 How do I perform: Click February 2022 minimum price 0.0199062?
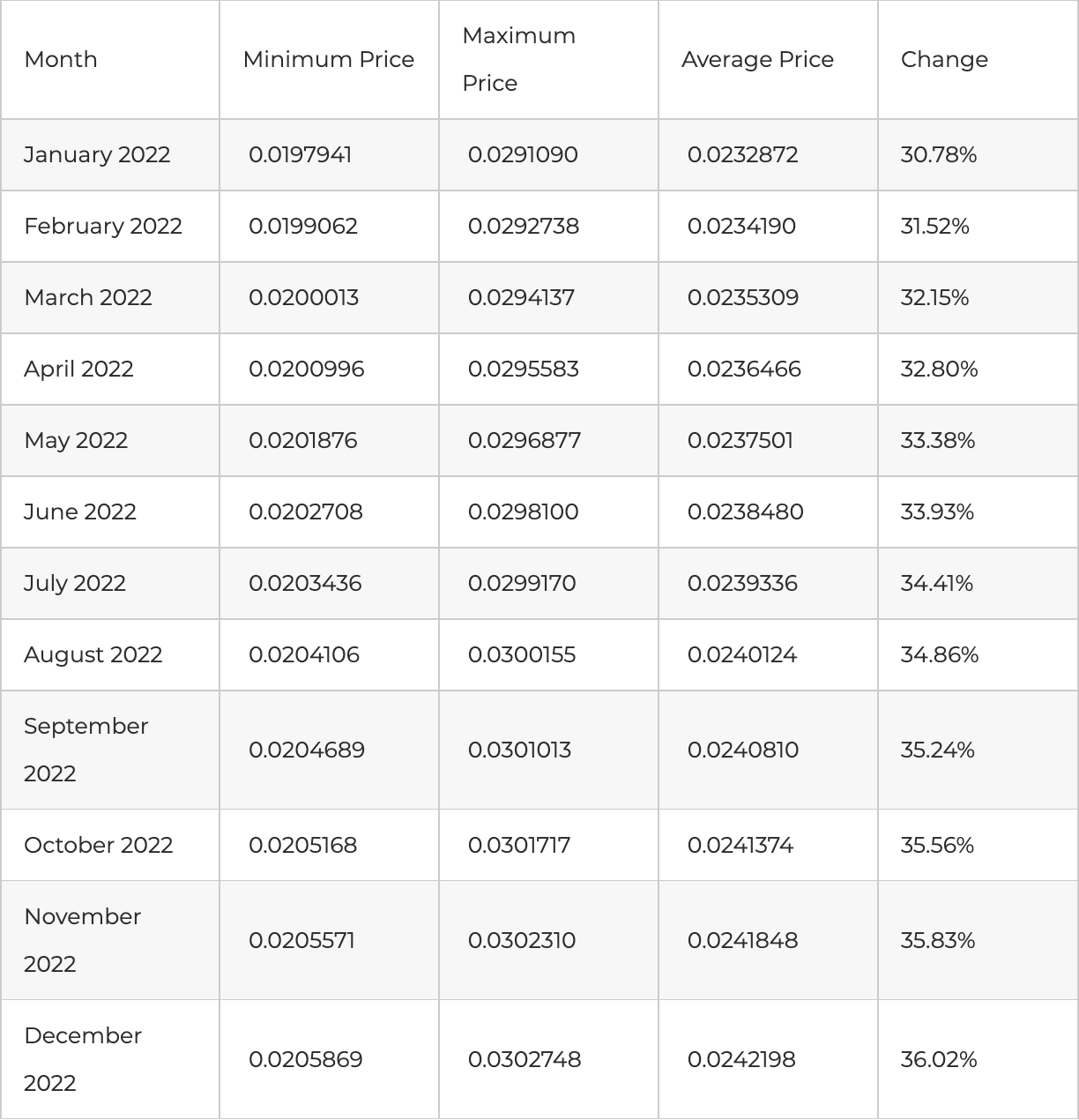coord(303,226)
